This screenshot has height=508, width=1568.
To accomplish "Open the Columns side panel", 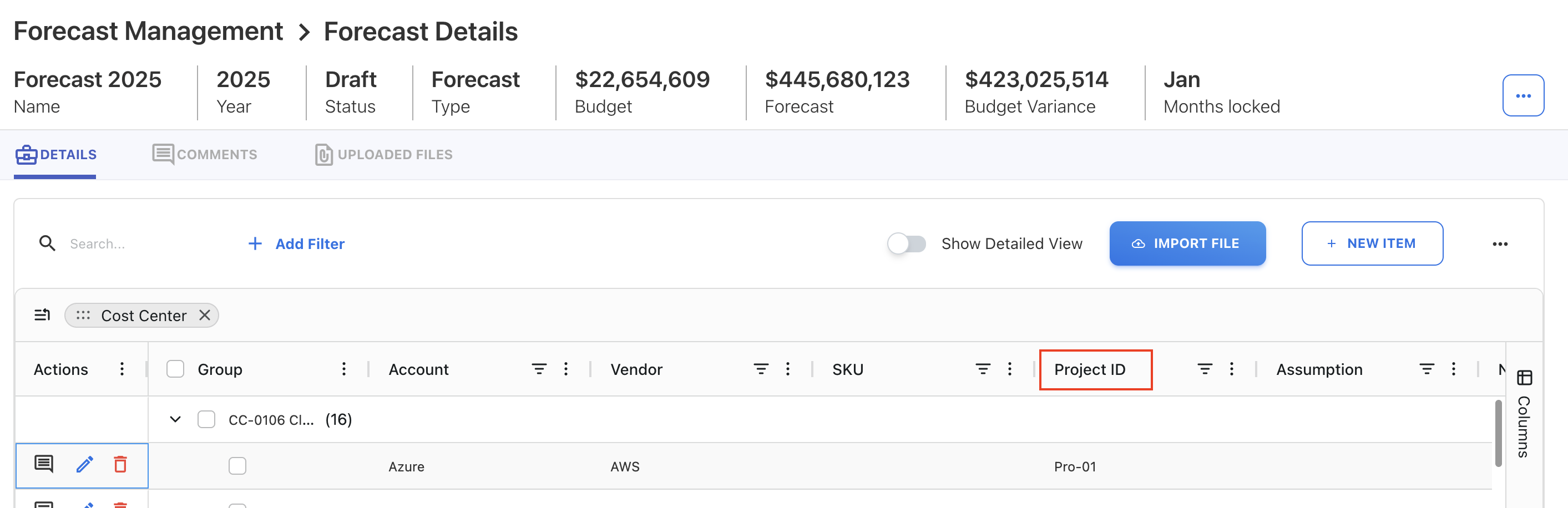I will (1524, 414).
